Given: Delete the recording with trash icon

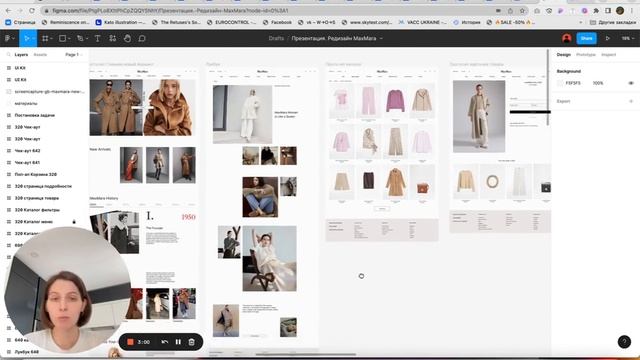Looking at the screenshot, I should pyautogui.click(x=191, y=342).
